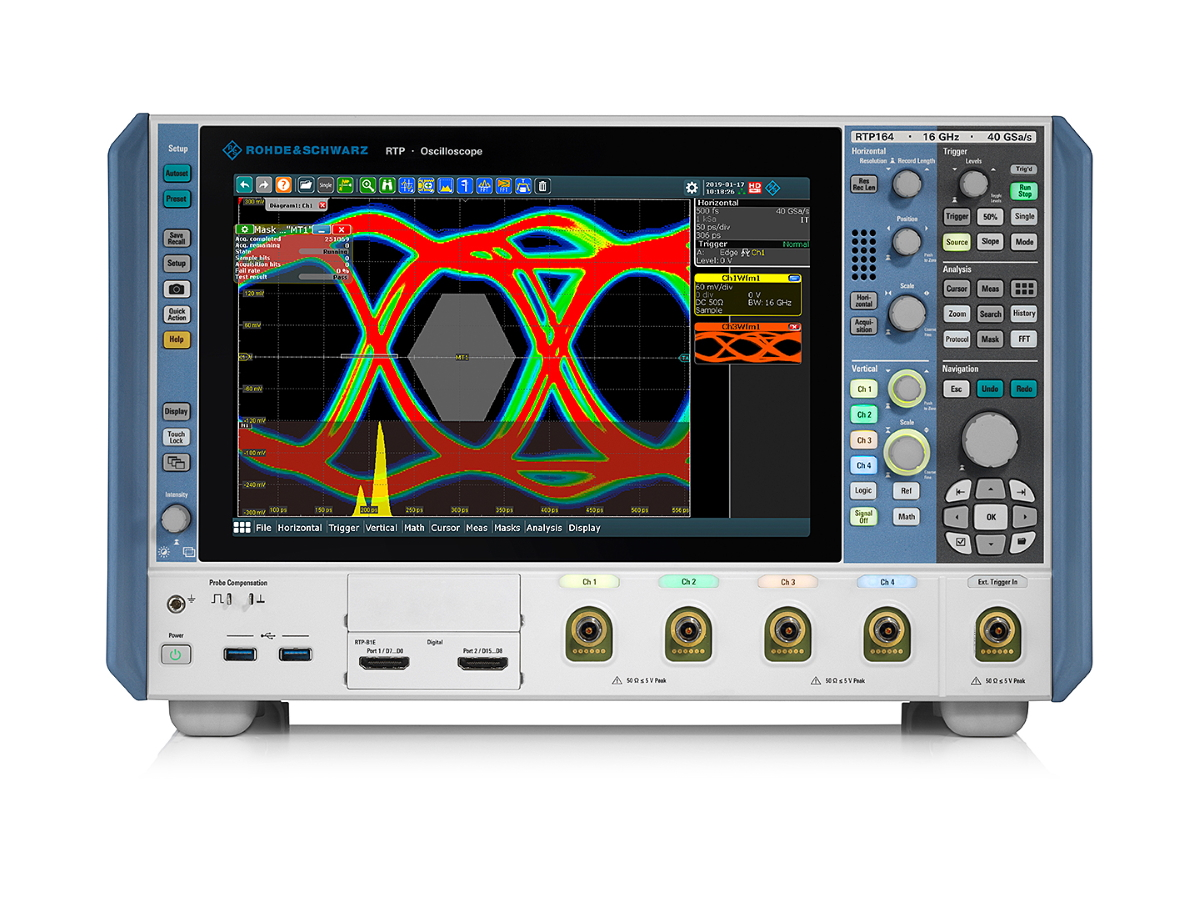The width and height of the screenshot is (1200, 900).
Task: Open the File menu
Action: [263, 528]
